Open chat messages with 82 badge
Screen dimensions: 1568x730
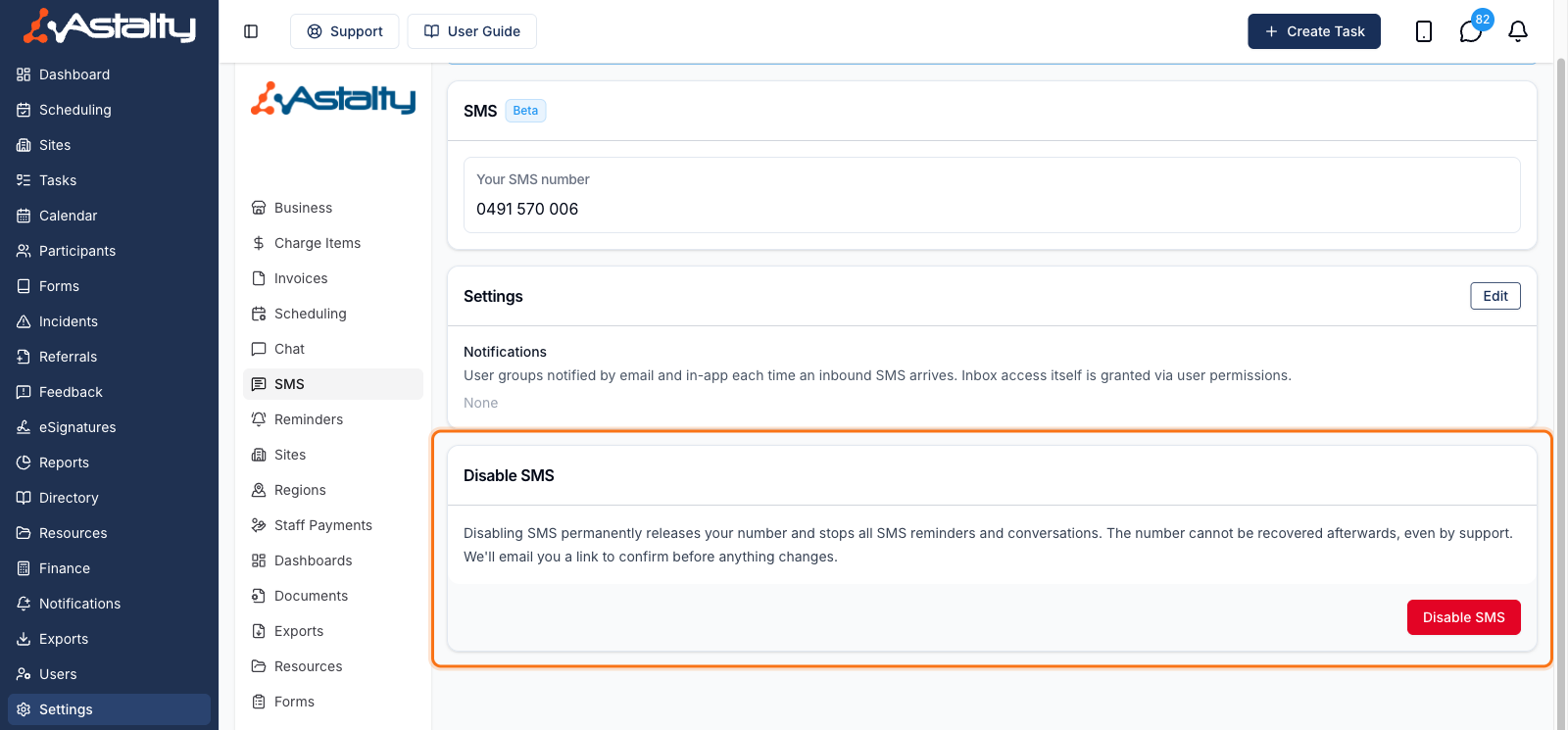point(1471,31)
